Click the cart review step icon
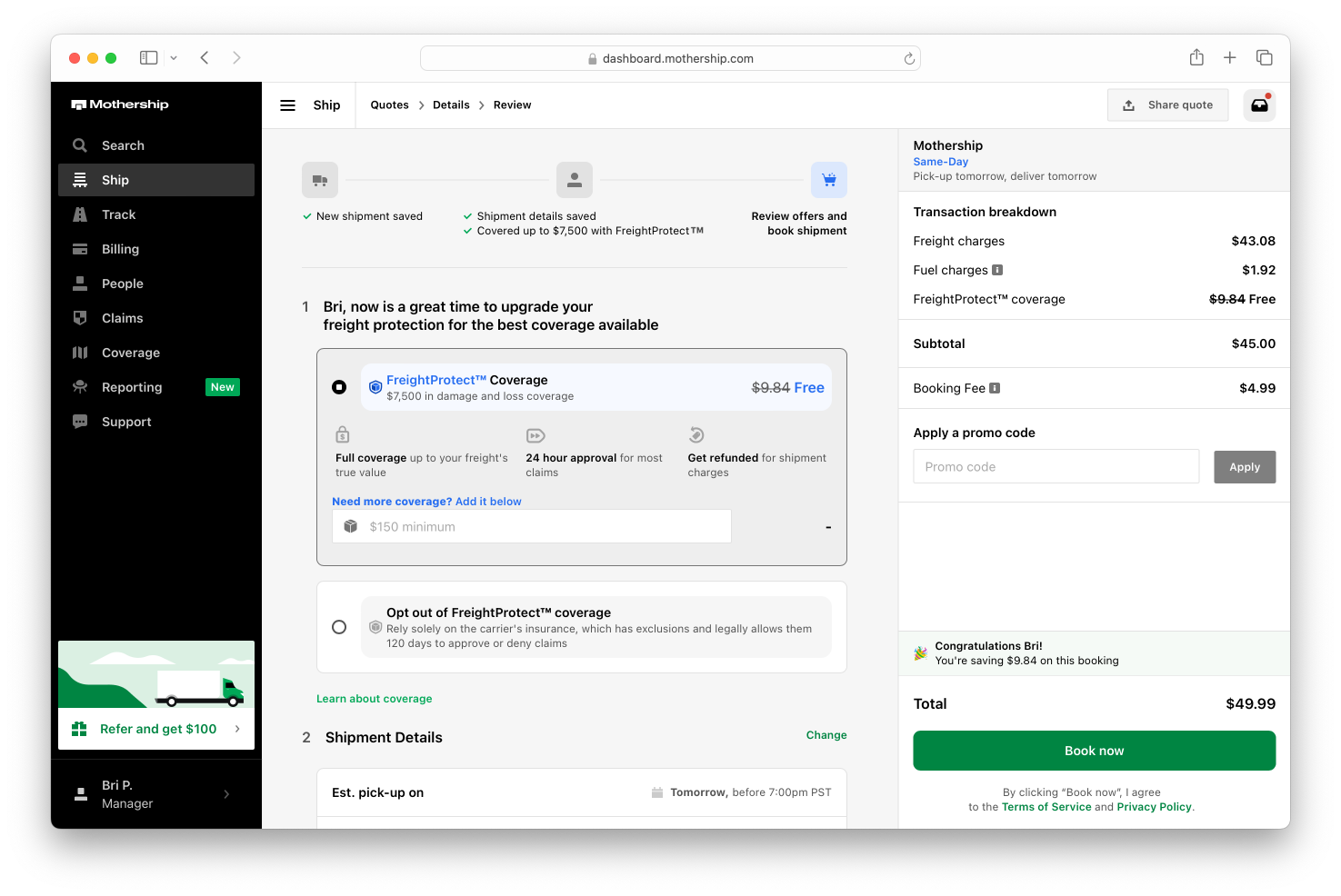Screen dimensions: 1341x896 click(829, 180)
